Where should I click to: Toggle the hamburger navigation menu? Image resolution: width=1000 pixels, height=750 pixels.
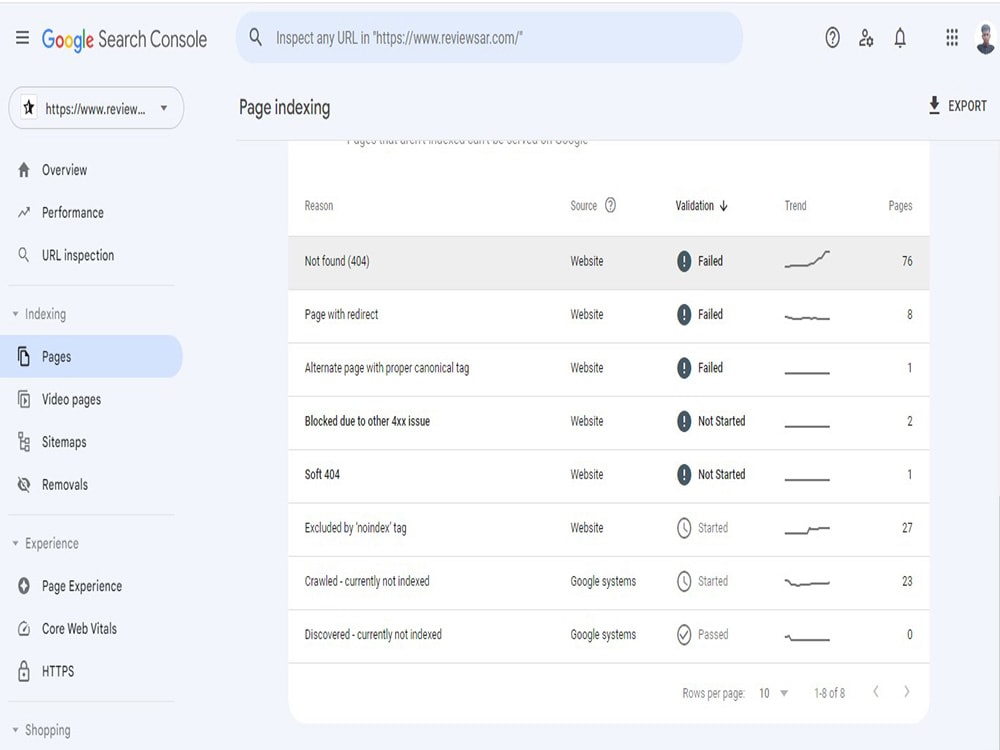21,38
